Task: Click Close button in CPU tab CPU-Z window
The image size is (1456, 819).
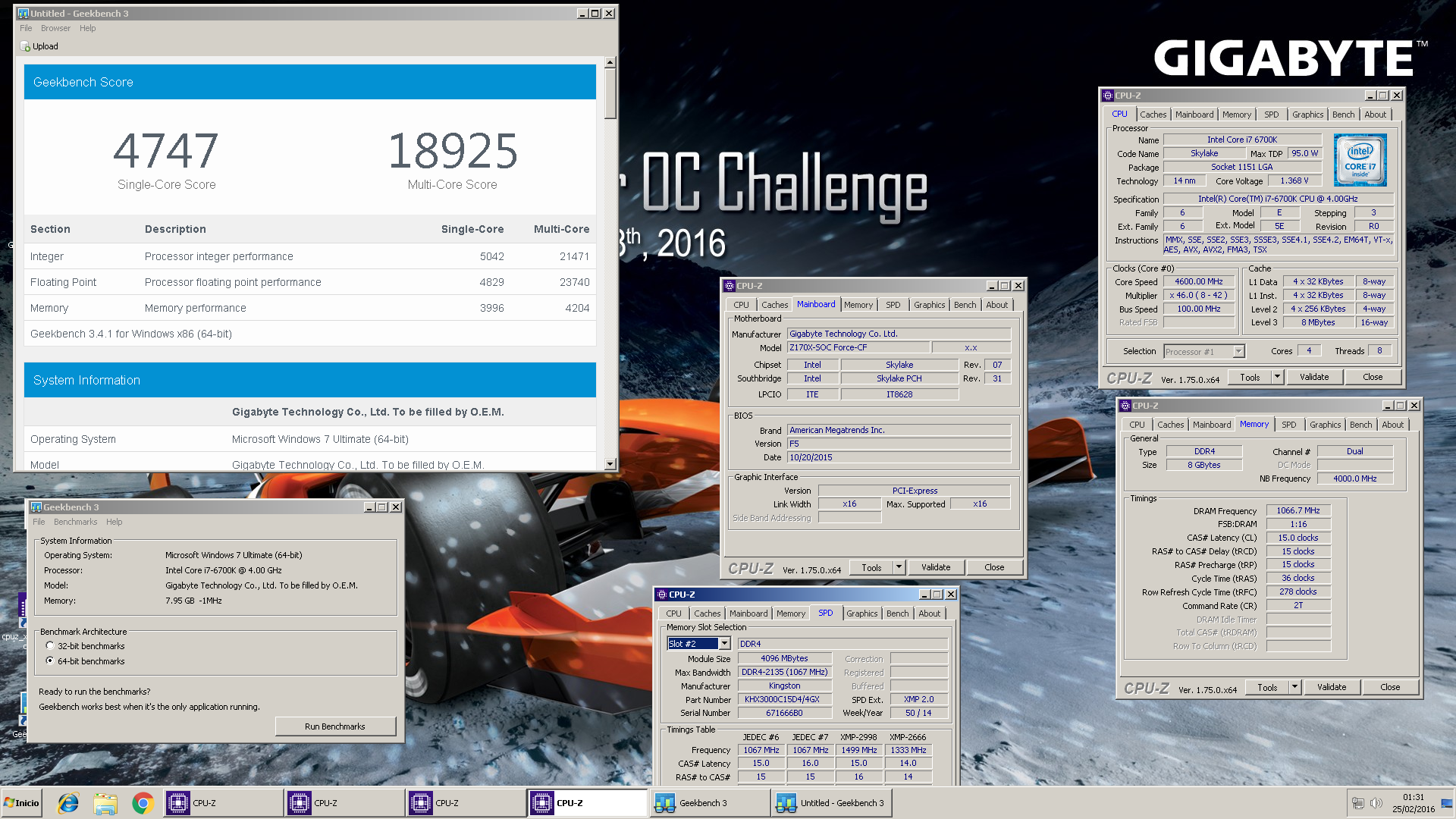Action: pyautogui.click(x=1373, y=377)
